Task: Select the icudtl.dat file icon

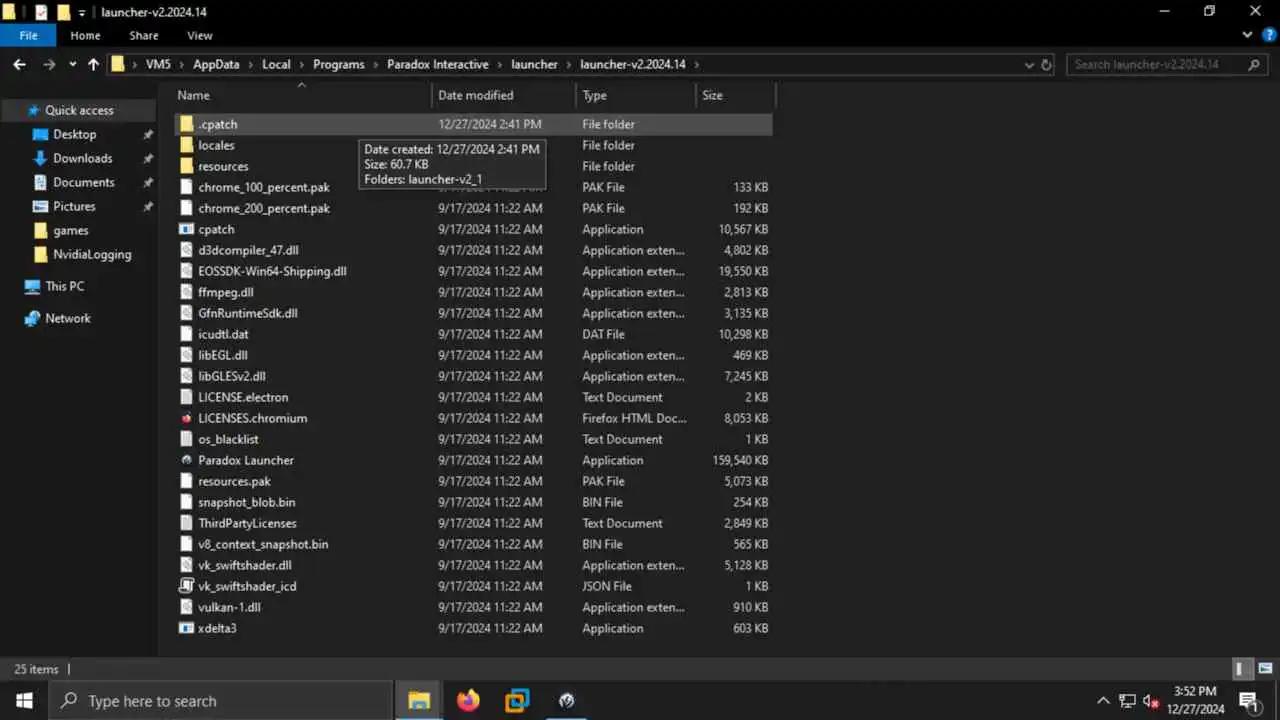Action: coord(187,334)
